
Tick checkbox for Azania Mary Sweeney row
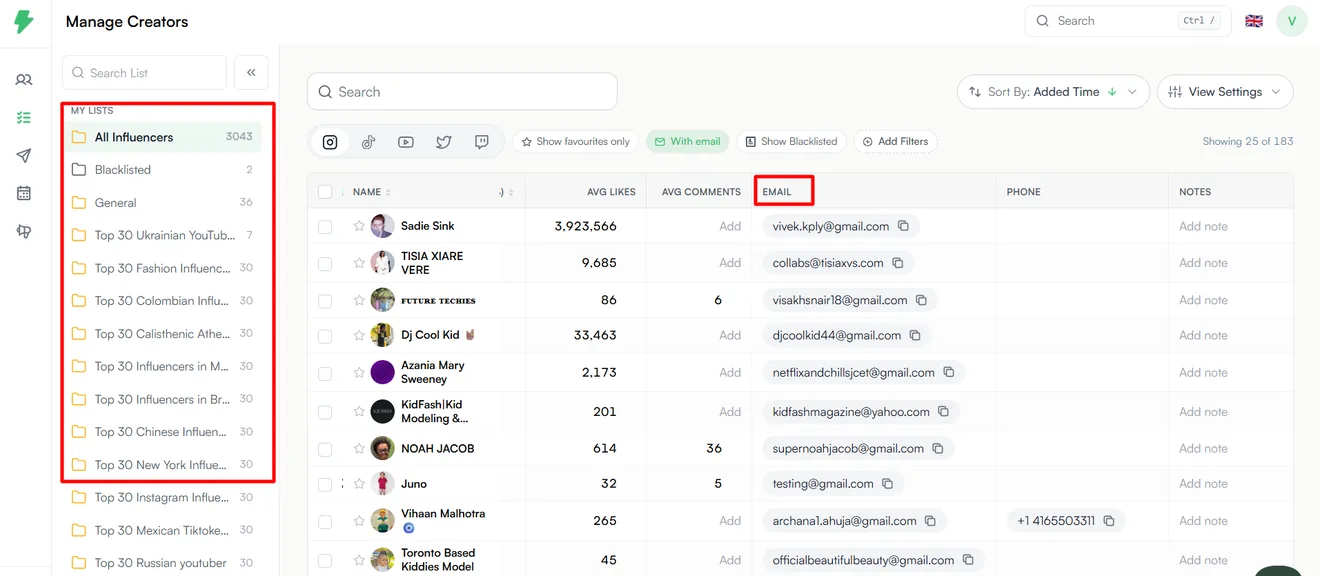(325, 373)
